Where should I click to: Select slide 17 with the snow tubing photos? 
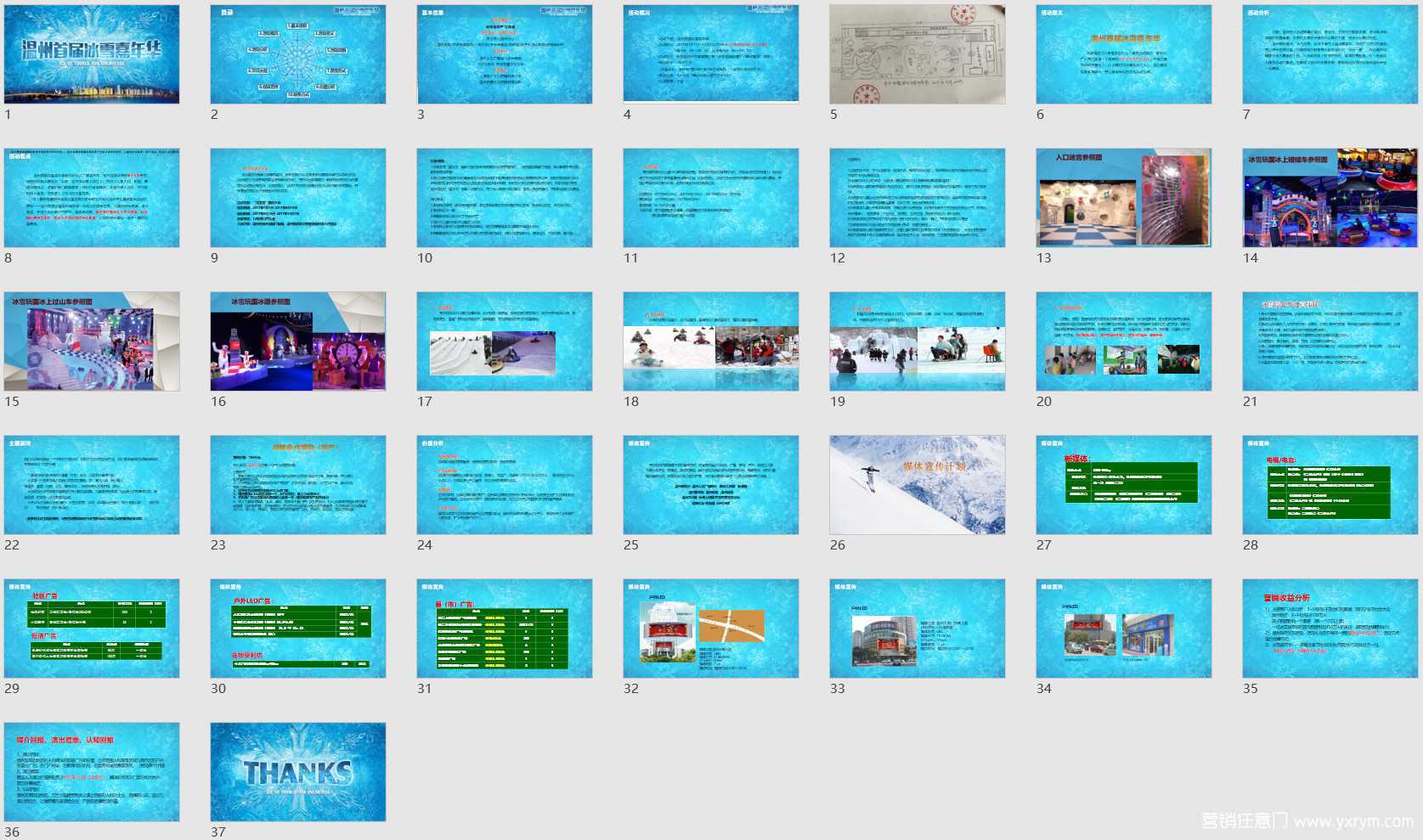coord(505,341)
